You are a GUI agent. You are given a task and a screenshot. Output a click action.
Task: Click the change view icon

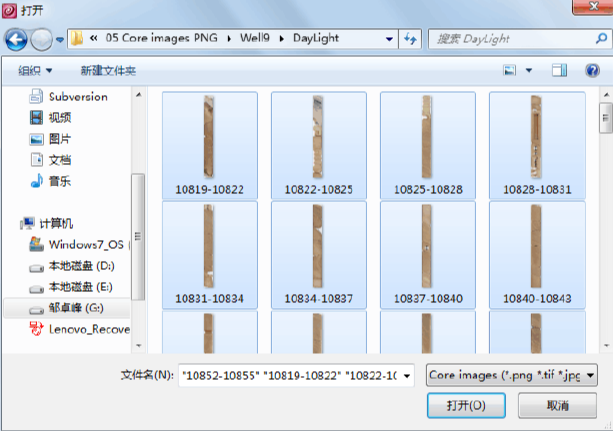tap(510, 71)
